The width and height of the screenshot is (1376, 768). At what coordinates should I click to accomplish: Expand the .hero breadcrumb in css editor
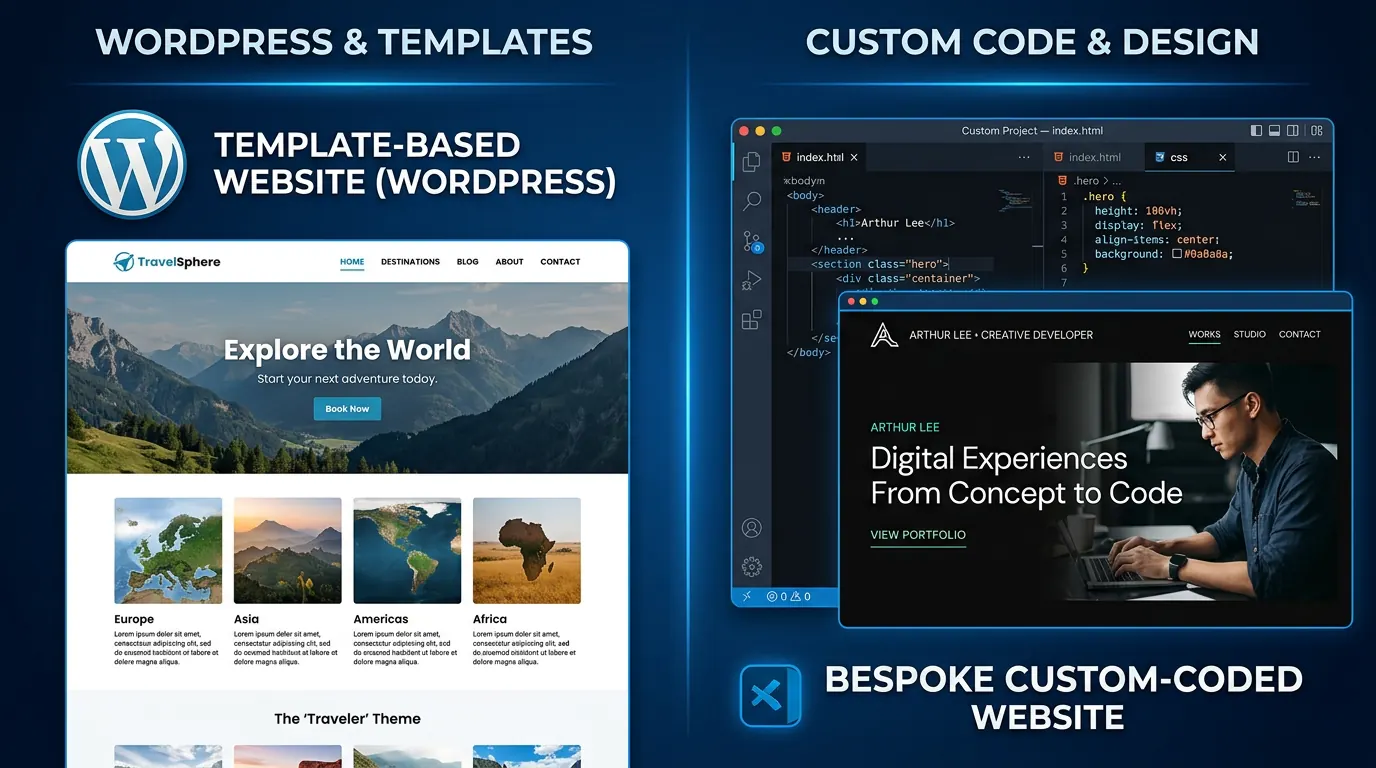tap(1086, 181)
